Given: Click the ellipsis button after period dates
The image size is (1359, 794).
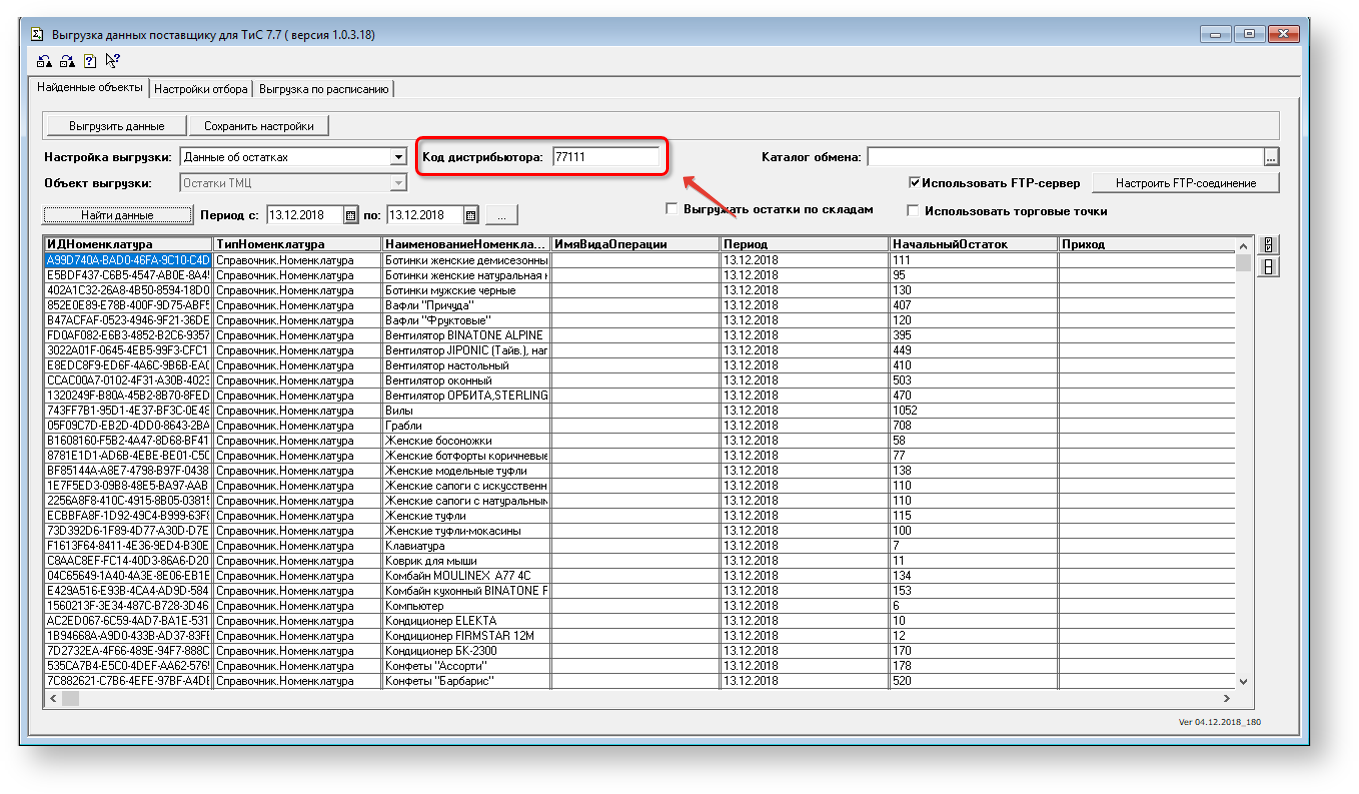Looking at the screenshot, I should coord(502,215).
